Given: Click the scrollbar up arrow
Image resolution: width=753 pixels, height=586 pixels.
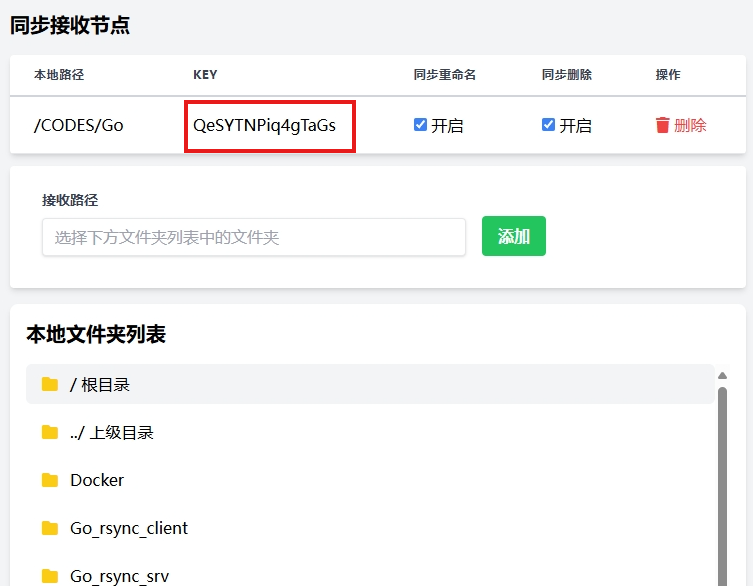Looking at the screenshot, I should point(722,376).
